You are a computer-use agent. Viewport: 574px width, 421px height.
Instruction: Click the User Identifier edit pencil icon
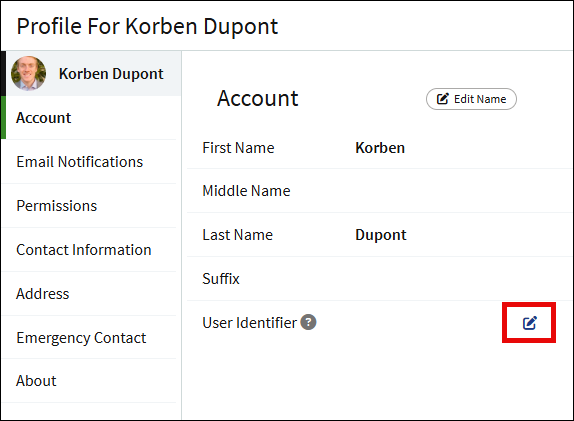[529, 323]
